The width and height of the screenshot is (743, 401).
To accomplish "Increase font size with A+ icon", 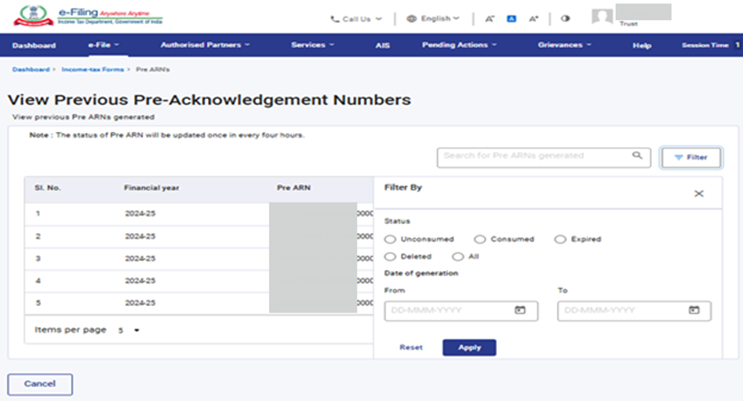I will click(534, 18).
